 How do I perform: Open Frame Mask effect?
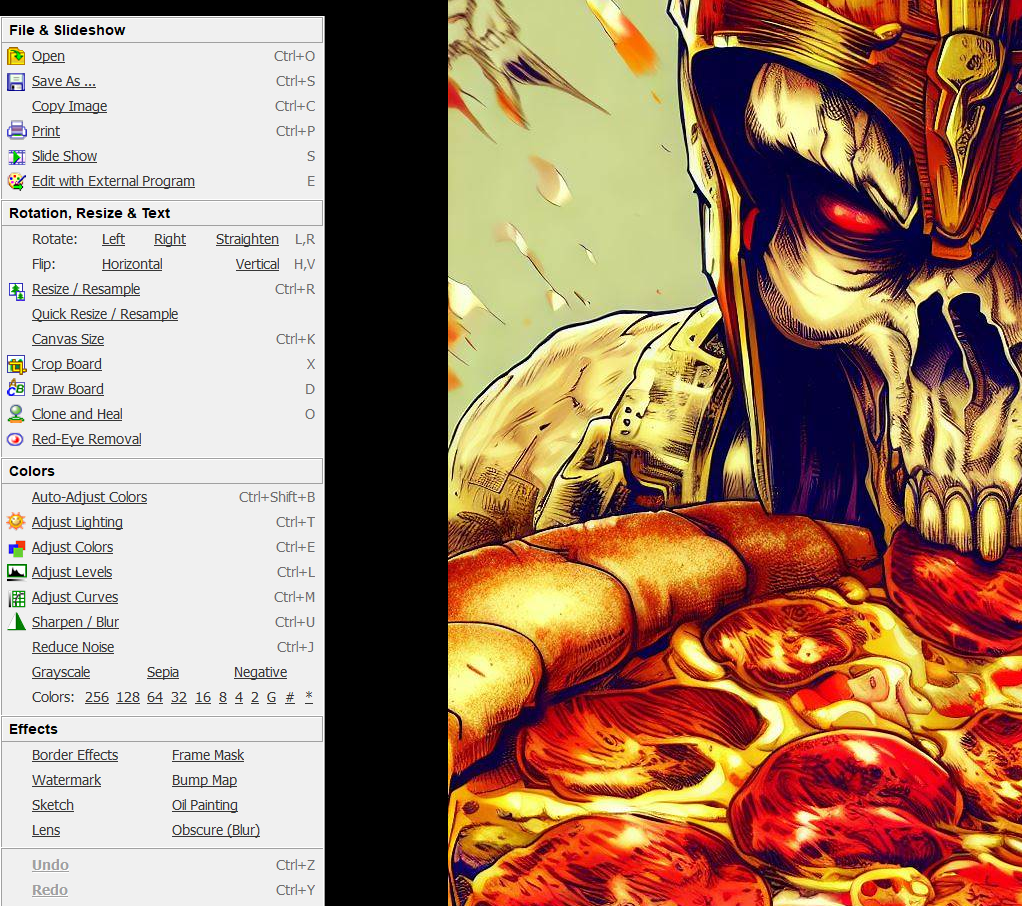(208, 755)
